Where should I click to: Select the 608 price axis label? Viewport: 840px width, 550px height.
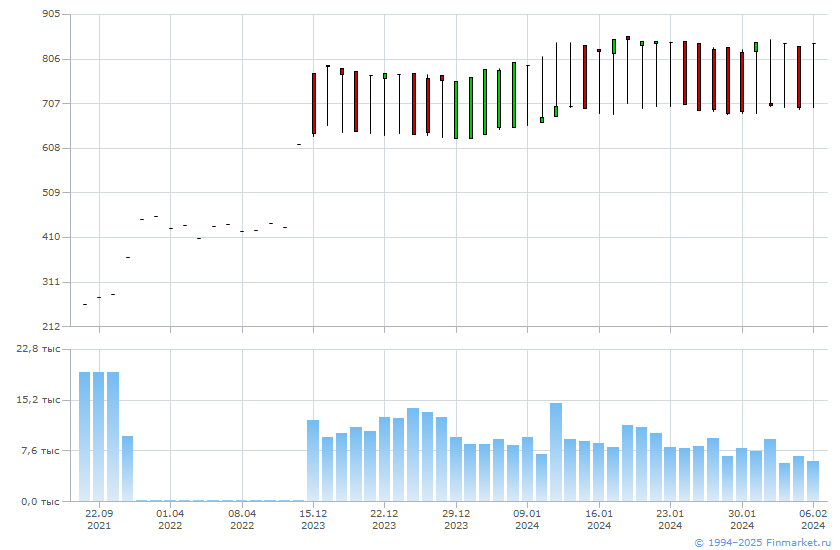[51, 148]
